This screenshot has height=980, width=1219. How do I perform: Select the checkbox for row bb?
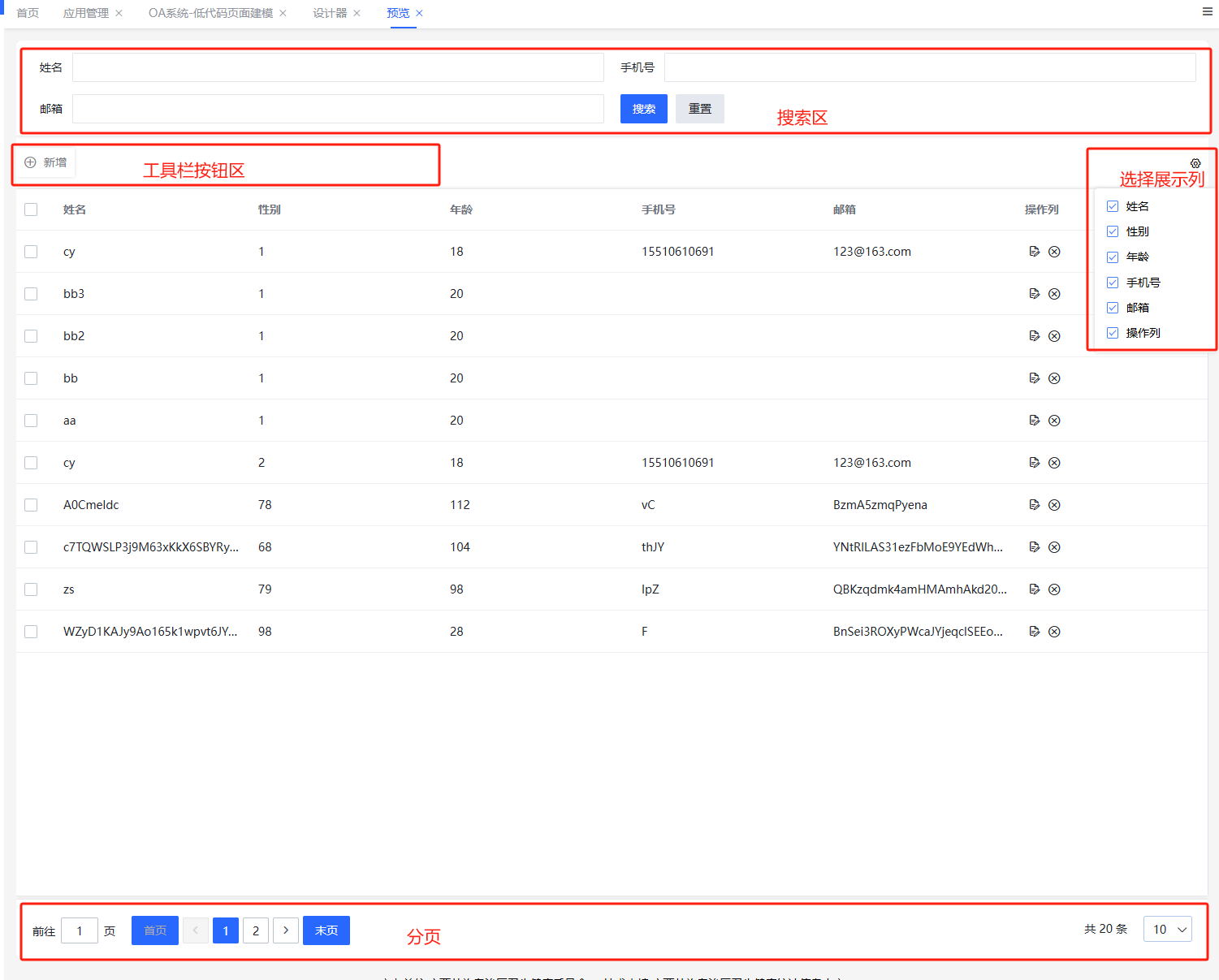(x=31, y=378)
